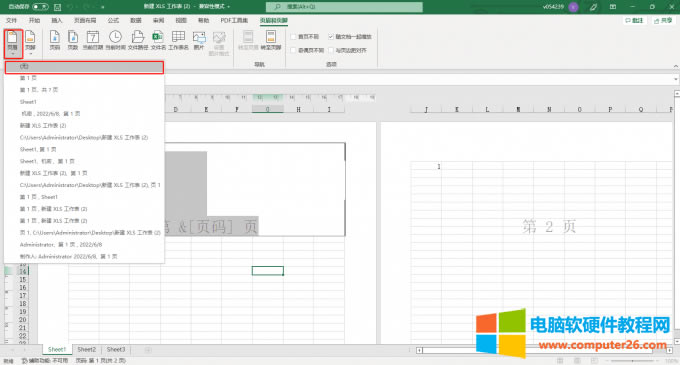This screenshot has width=680, height=365.
Task: Open the 页面布局 ribbon tab
Action: point(85,20)
